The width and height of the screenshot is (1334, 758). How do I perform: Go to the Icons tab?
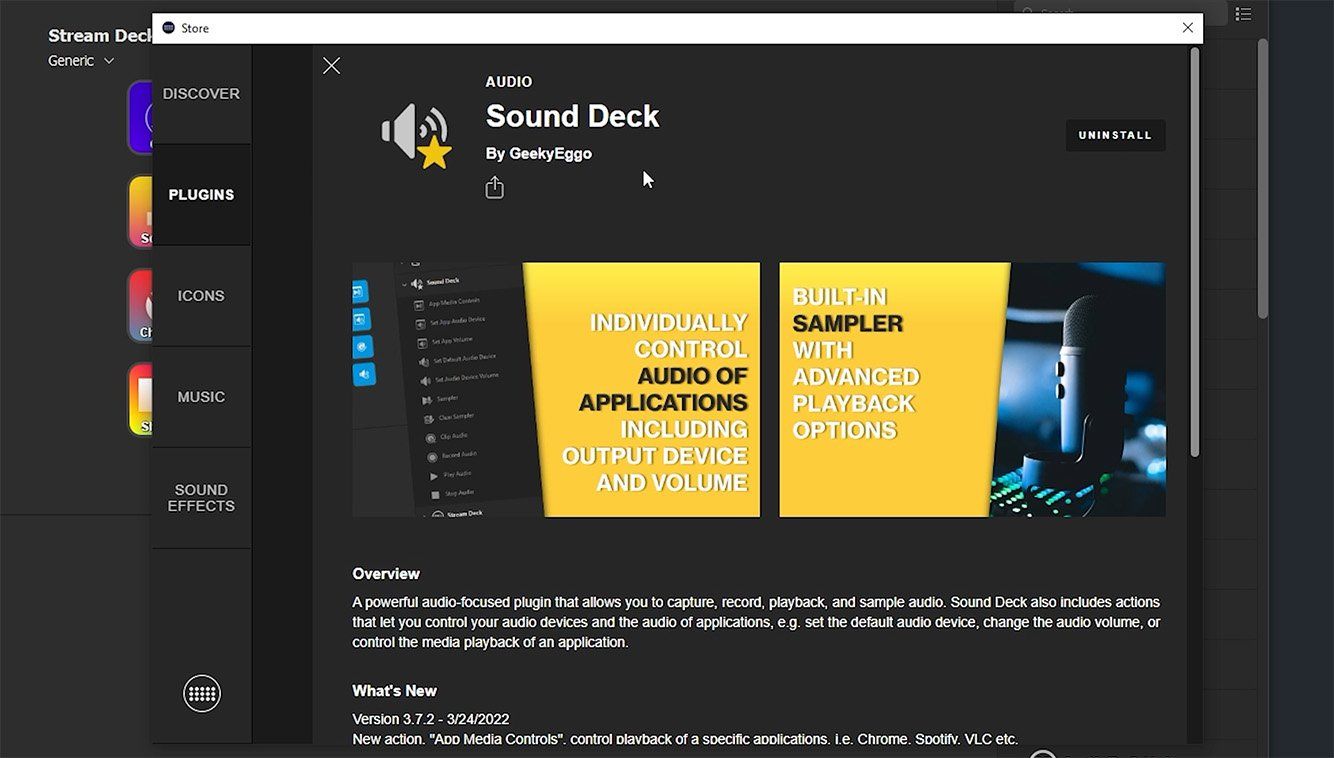pyautogui.click(x=201, y=296)
